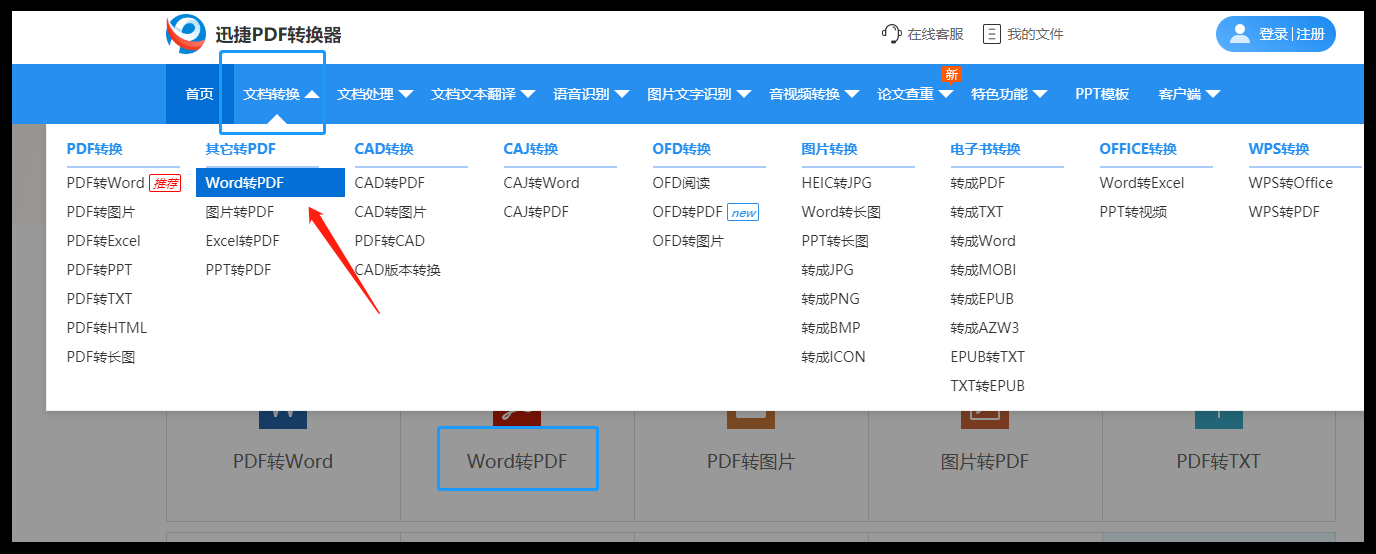1376x554 pixels.
Task: Expand the 语音识别 dropdown
Action: tap(591, 94)
